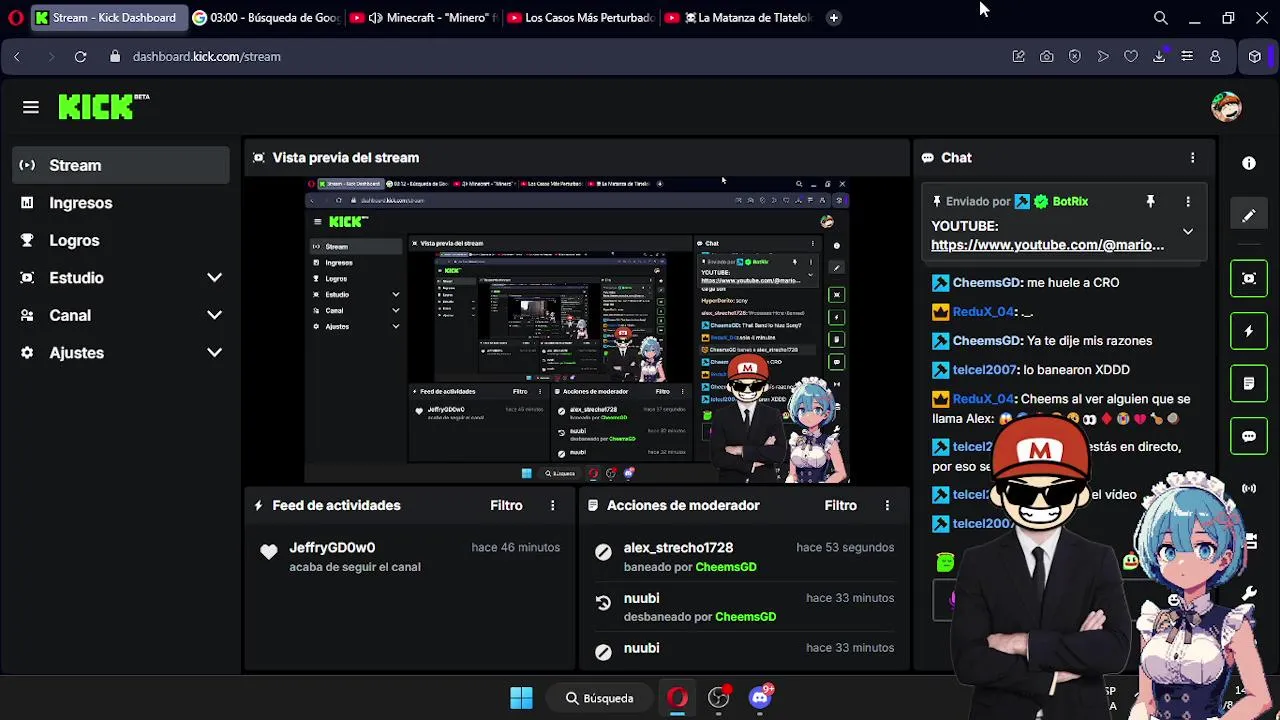Open Acciones de moderador three-dot menu
Screen dimensions: 1280x720
(x=887, y=506)
